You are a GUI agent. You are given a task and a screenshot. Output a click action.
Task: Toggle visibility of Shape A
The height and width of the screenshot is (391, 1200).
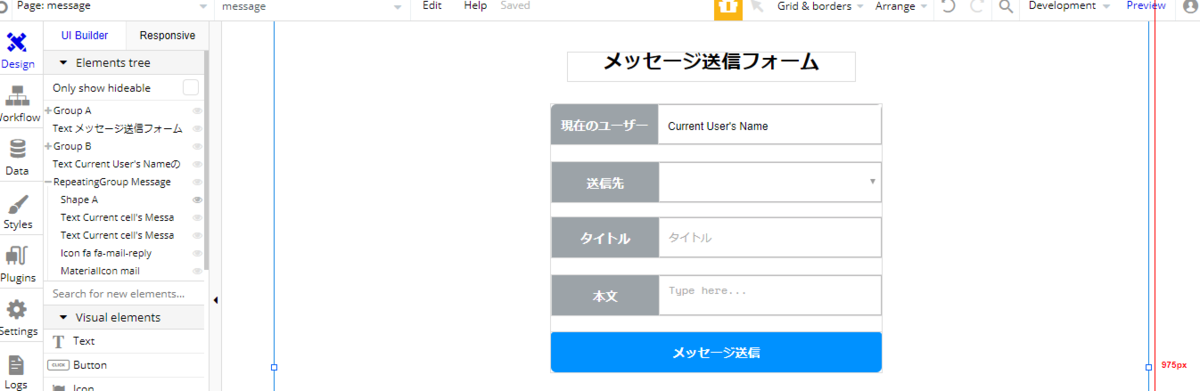point(197,200)
